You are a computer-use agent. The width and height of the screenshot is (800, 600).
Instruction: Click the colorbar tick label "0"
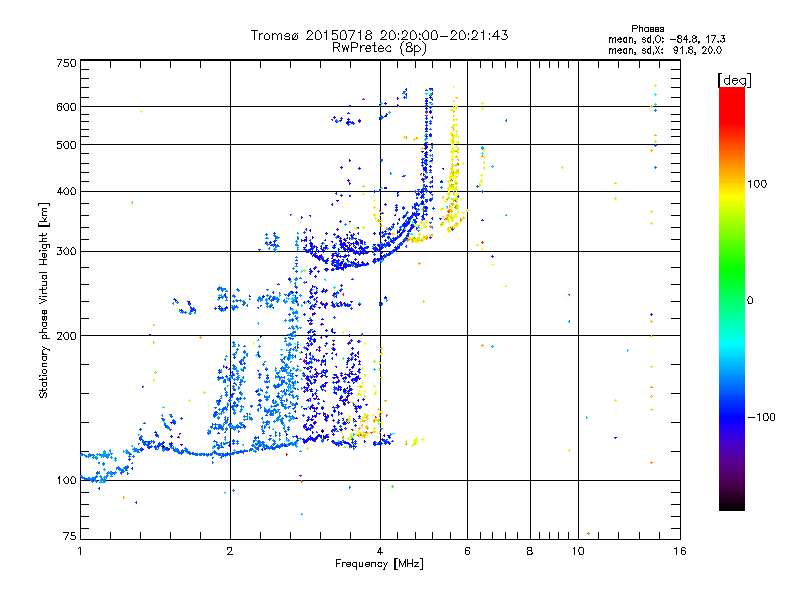pos(749,300)
